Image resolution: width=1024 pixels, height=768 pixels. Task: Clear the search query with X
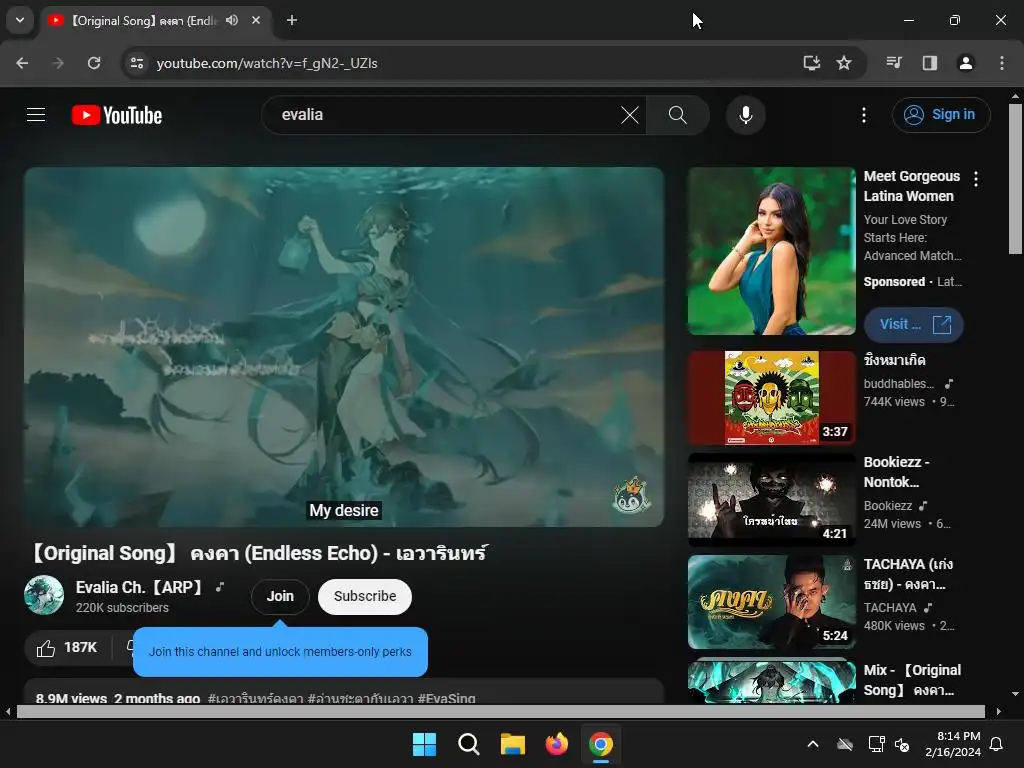[630, 115]
